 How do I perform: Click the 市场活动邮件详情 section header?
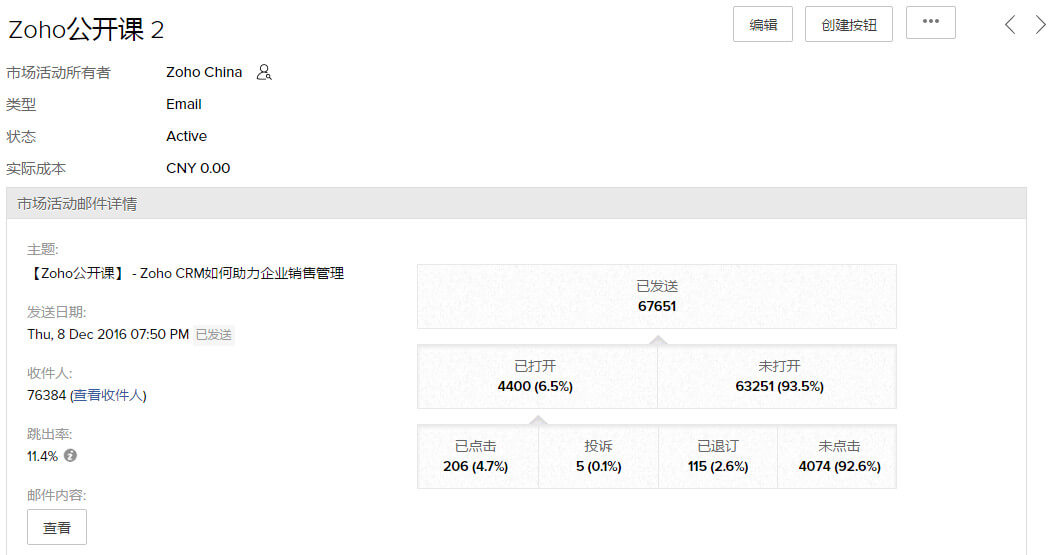pos(516,203)
